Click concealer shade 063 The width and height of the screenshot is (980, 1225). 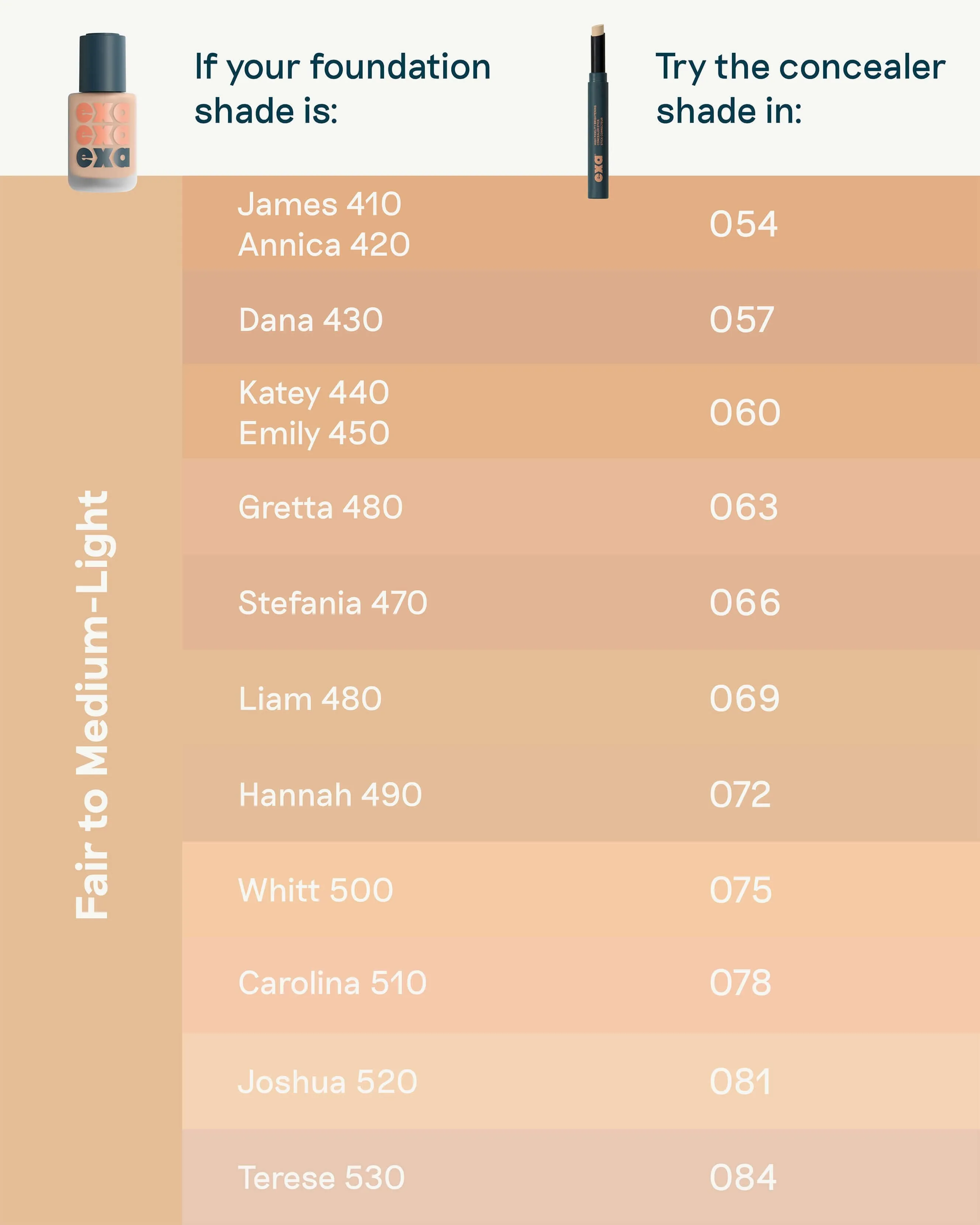[x=743, y=507]
